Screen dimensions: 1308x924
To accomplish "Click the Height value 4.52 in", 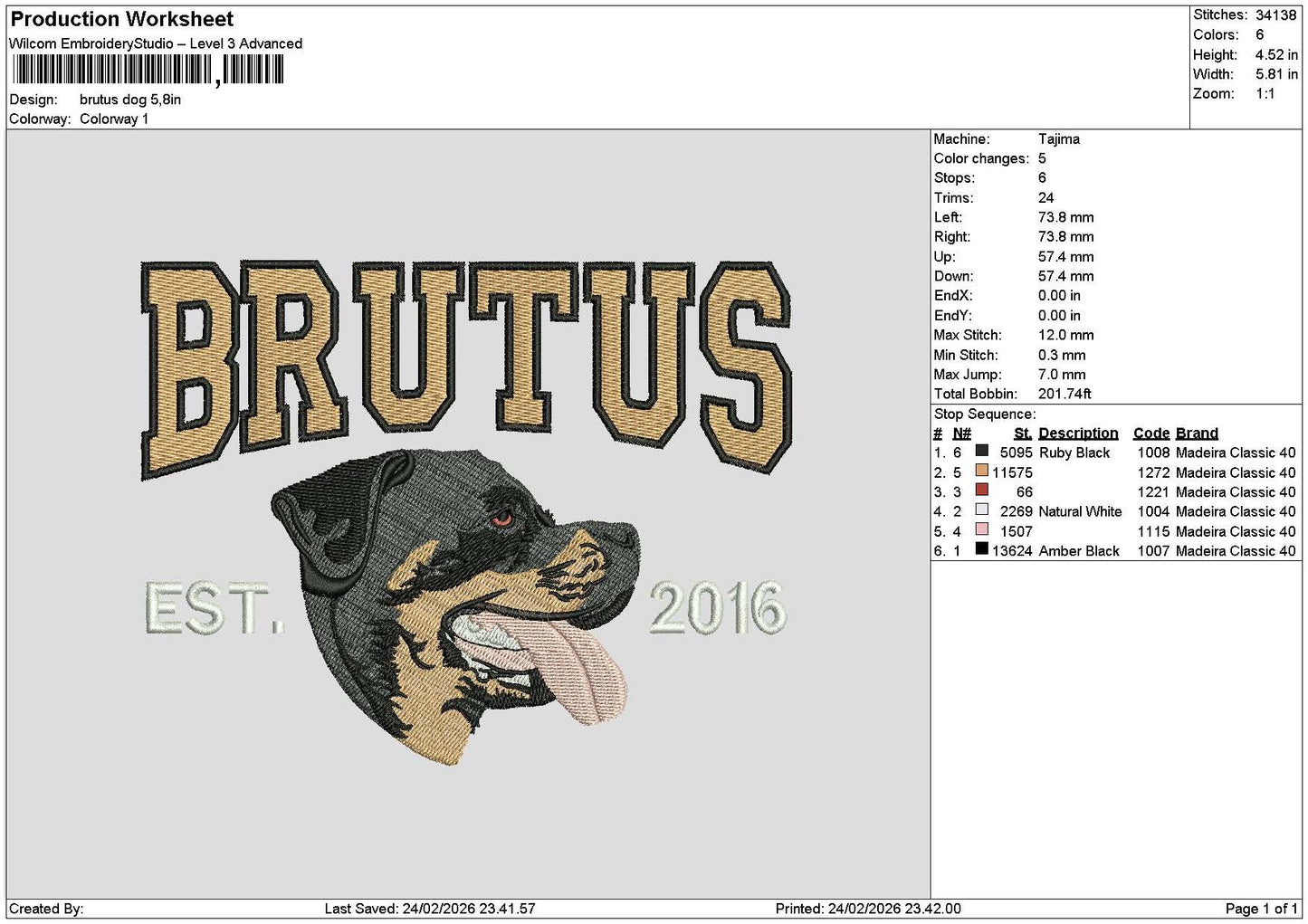I will (1276, 54).
